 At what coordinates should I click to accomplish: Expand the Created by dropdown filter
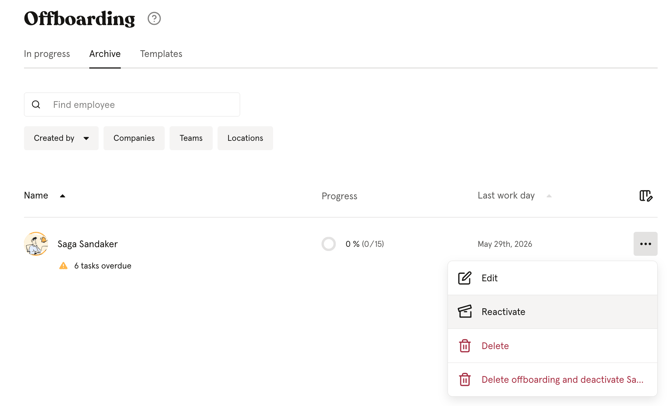click(61, 138)
